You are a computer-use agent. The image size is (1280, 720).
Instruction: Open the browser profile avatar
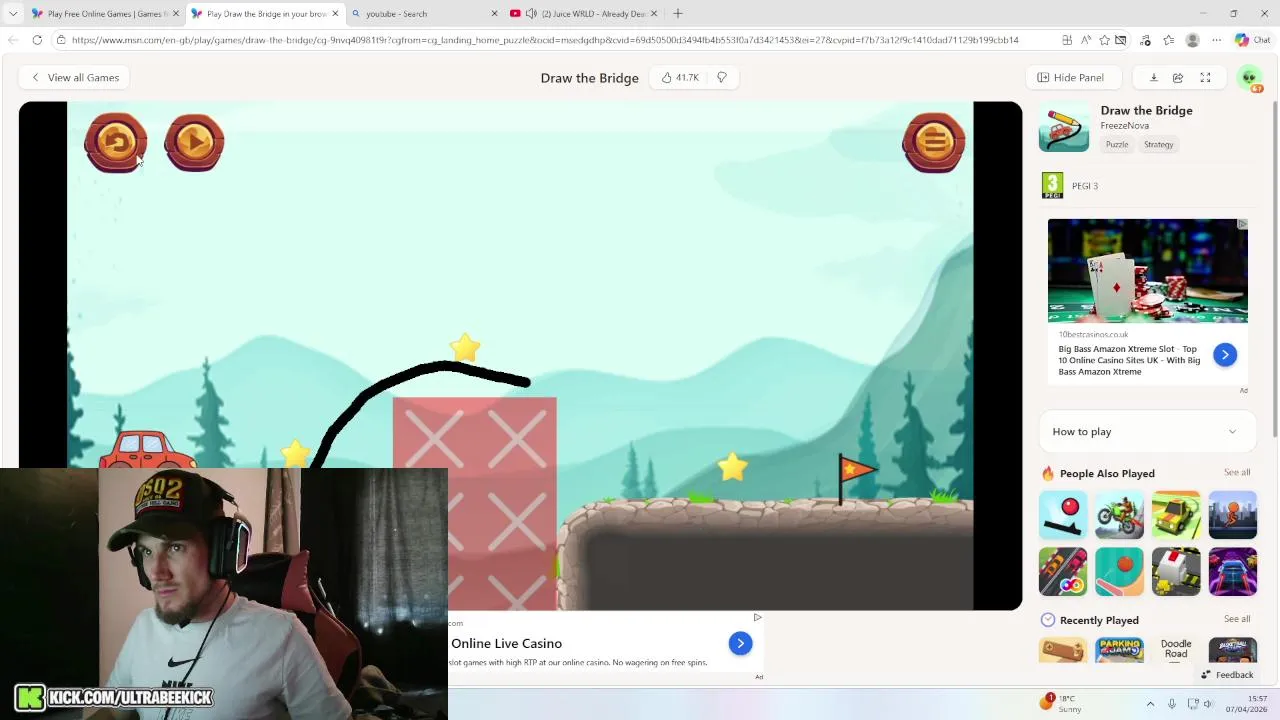pos(1192,40)
